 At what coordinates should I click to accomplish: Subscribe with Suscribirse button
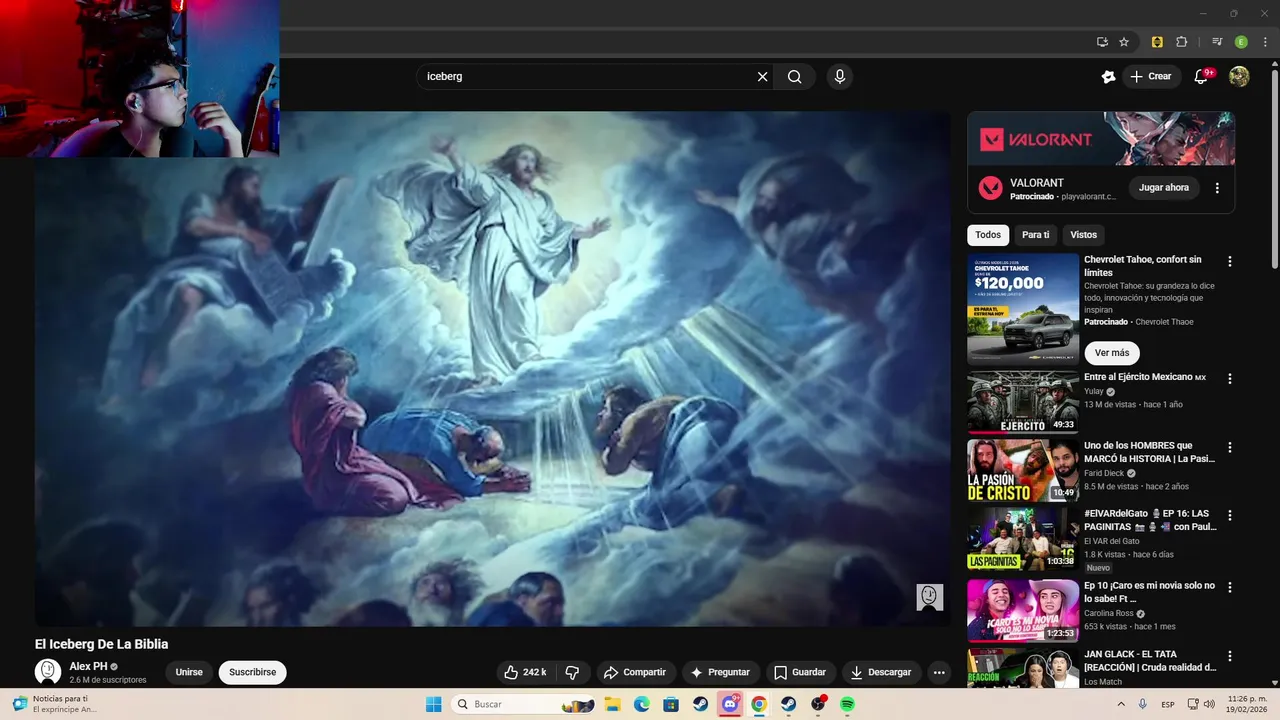point(253,672)
